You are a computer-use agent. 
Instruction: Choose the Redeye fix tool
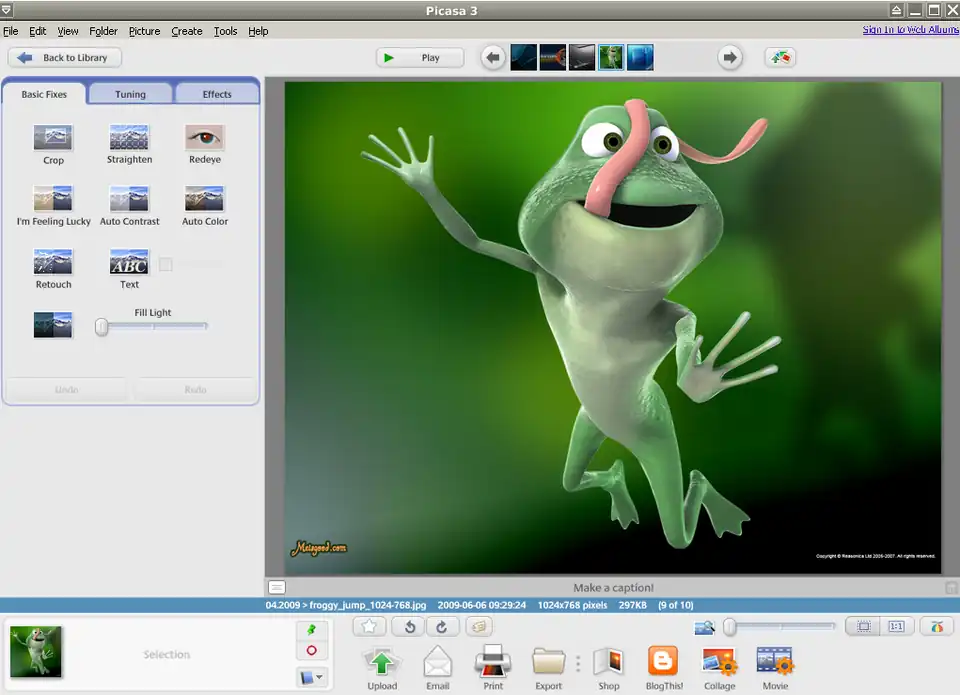click(x=204, y=138)
